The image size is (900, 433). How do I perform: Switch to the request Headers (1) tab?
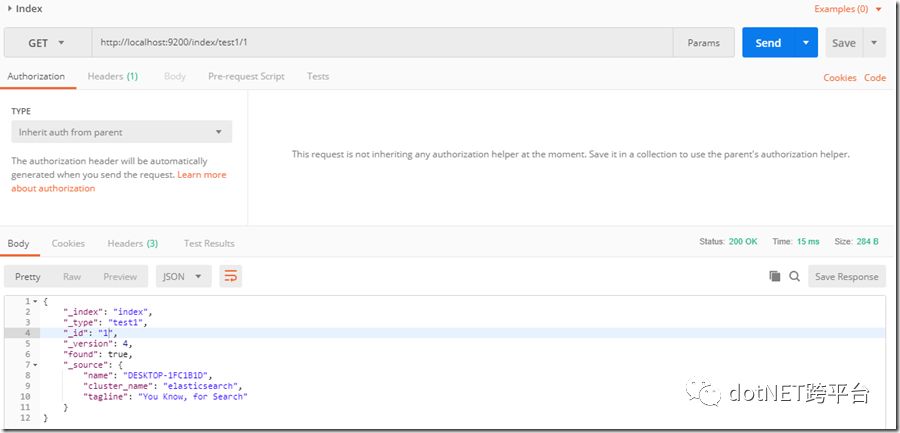click(112, 76)
